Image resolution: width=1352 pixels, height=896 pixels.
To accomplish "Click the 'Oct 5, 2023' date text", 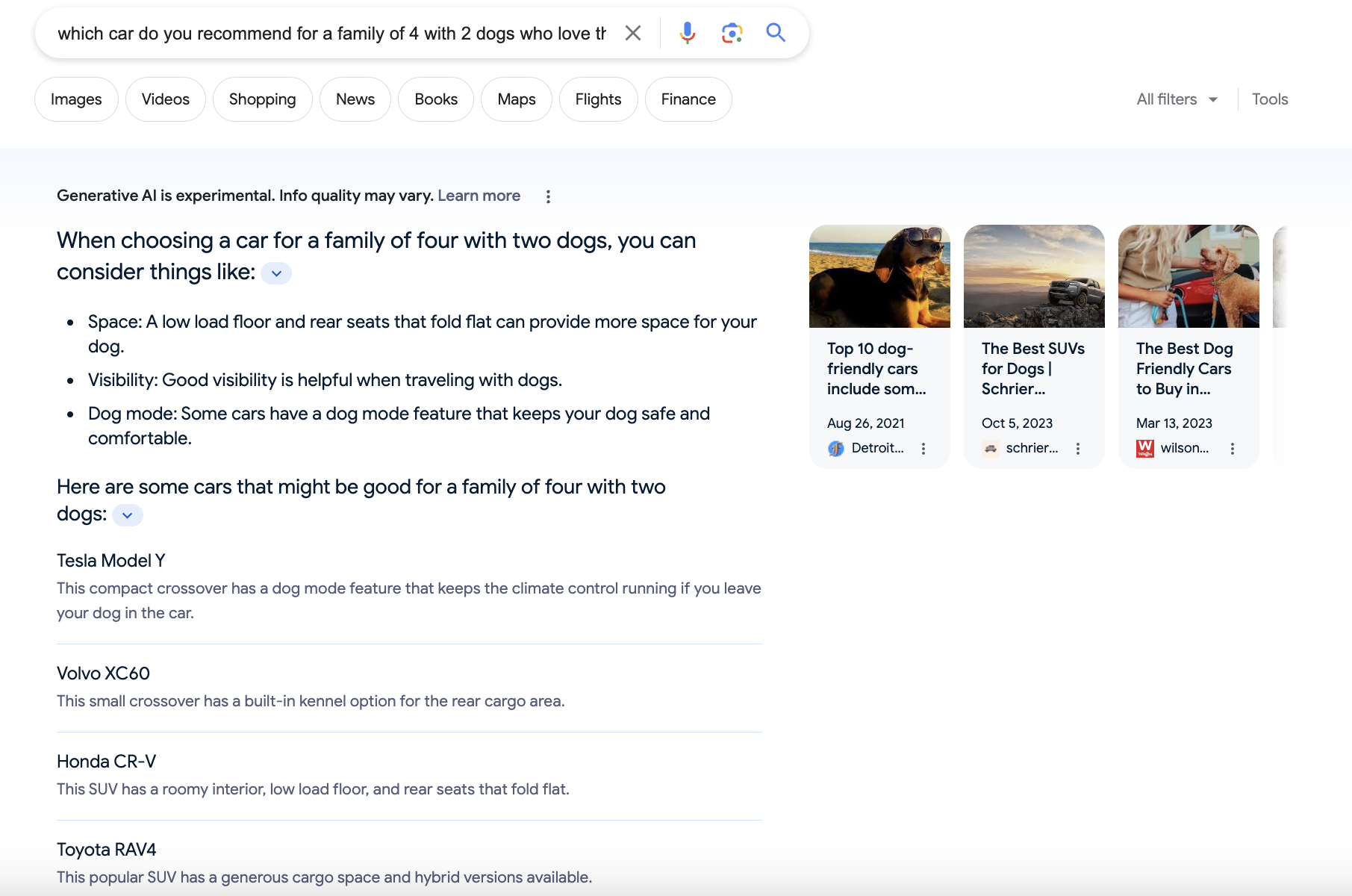I will (x=1018, y=423).
